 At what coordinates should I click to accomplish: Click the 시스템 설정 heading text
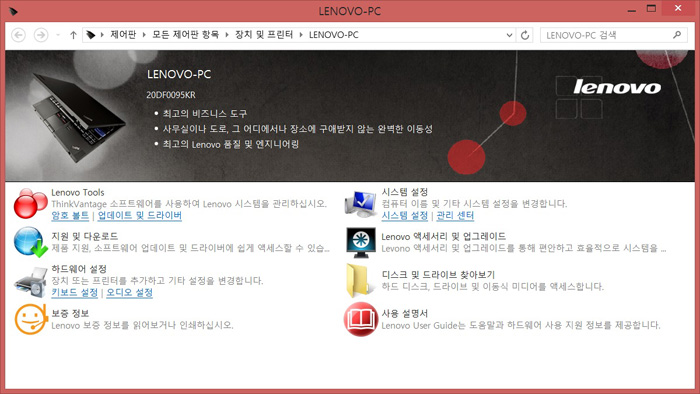(404, 192)
